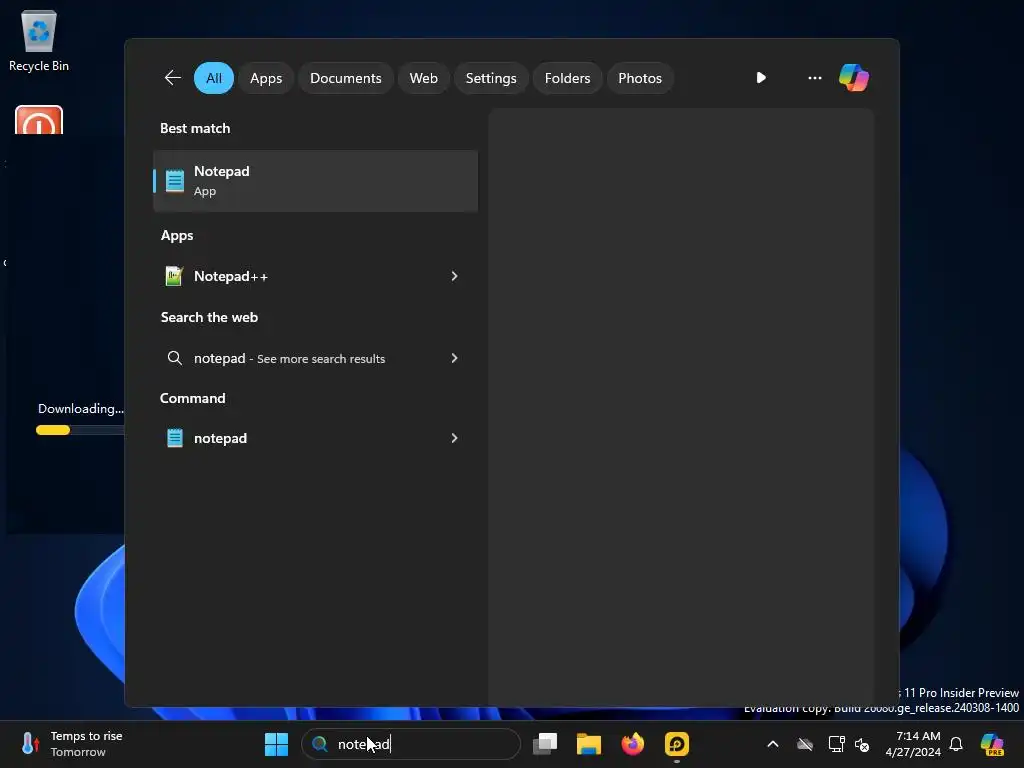Switch to the Settings filter tab
Image resolution: width=1024 pixels, height=768 pixels.
[491, 78]
